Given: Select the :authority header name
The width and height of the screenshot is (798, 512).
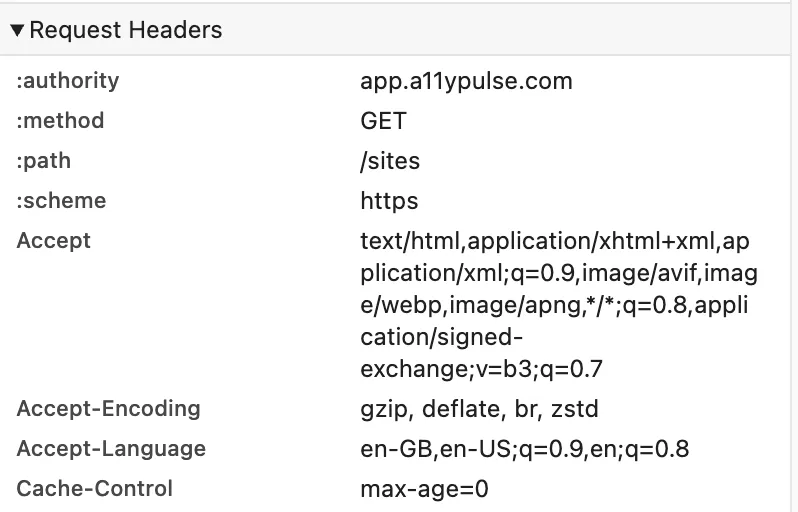Looking at the screenshot, I should [68, 81].
